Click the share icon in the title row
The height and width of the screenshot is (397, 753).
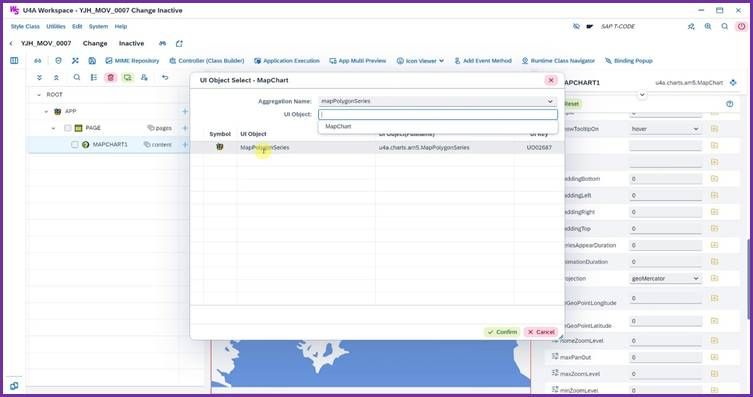(x=179, y=43)
